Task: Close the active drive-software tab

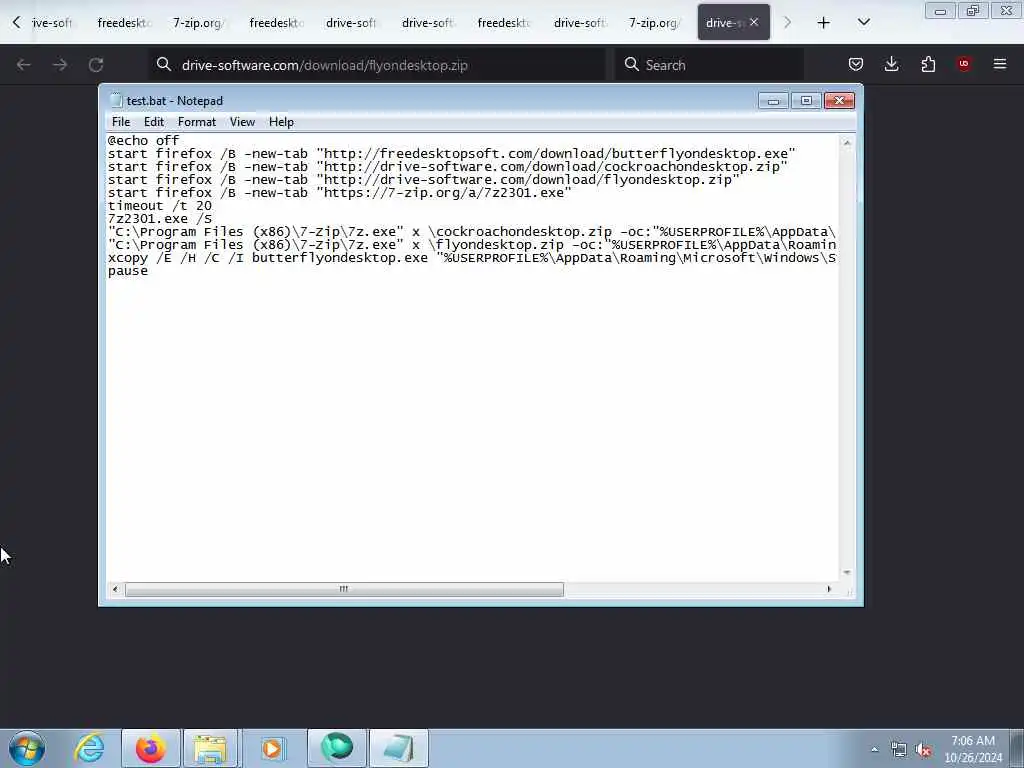Action: coord(754,22)
